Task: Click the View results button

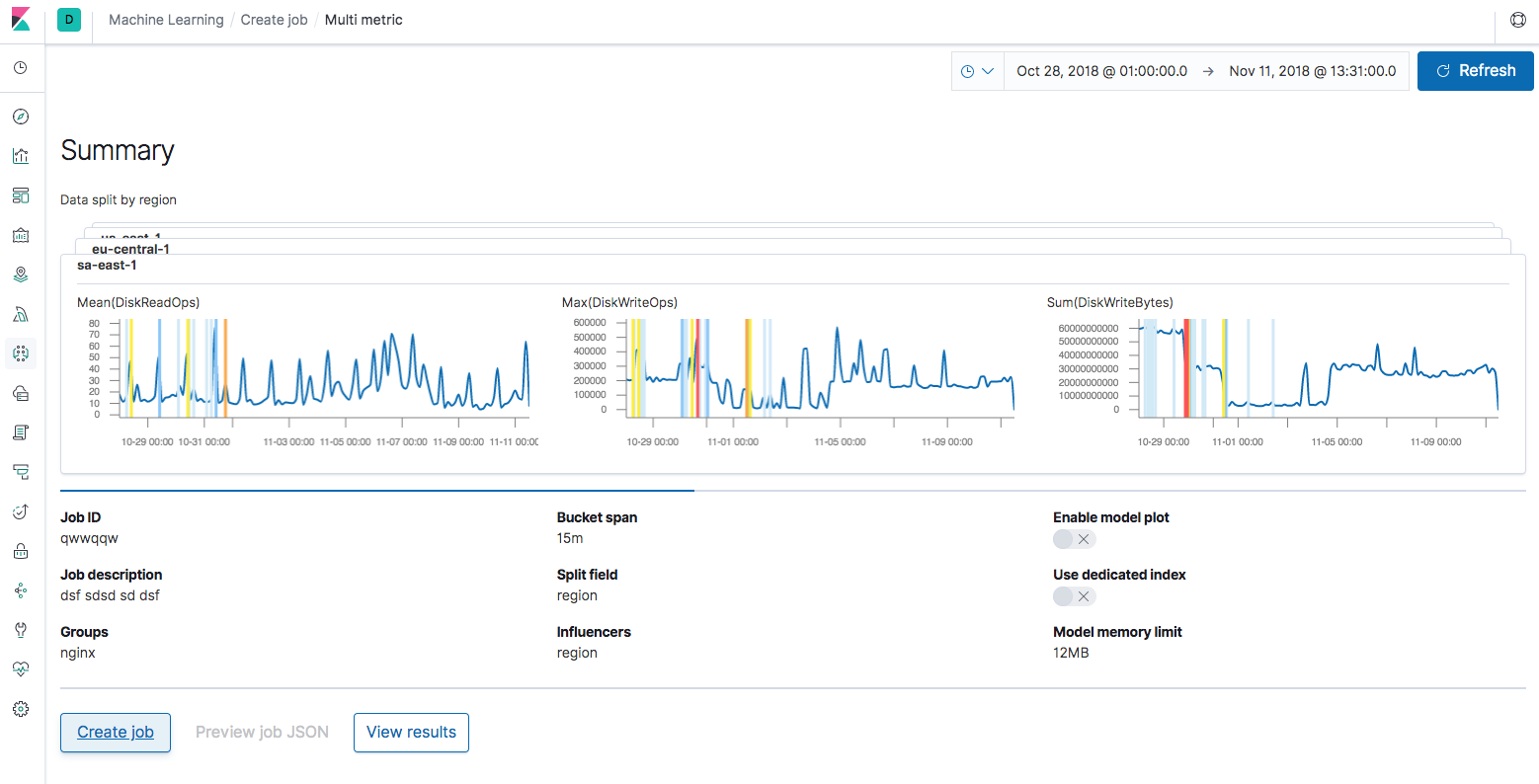Action: pyautogui.click(x=411, y=733)
